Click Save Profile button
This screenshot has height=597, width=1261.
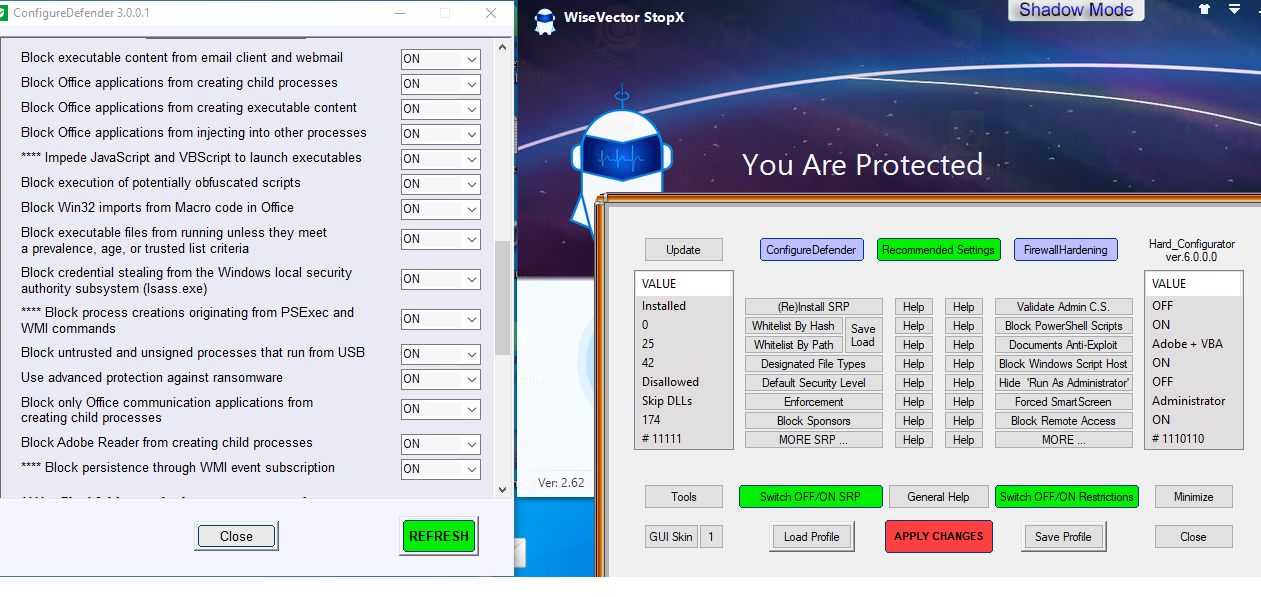click(x=1062, y=537)
